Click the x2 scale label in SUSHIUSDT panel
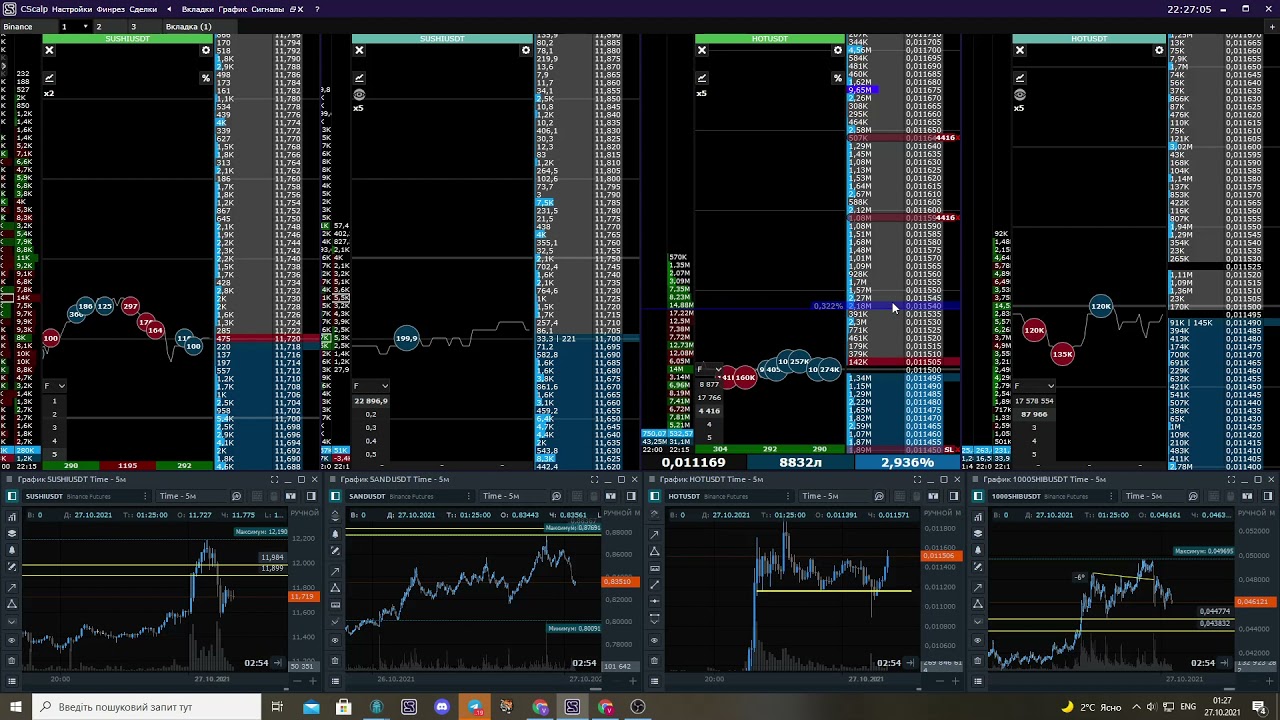The image size is (1280, 720). click(49, 93)
